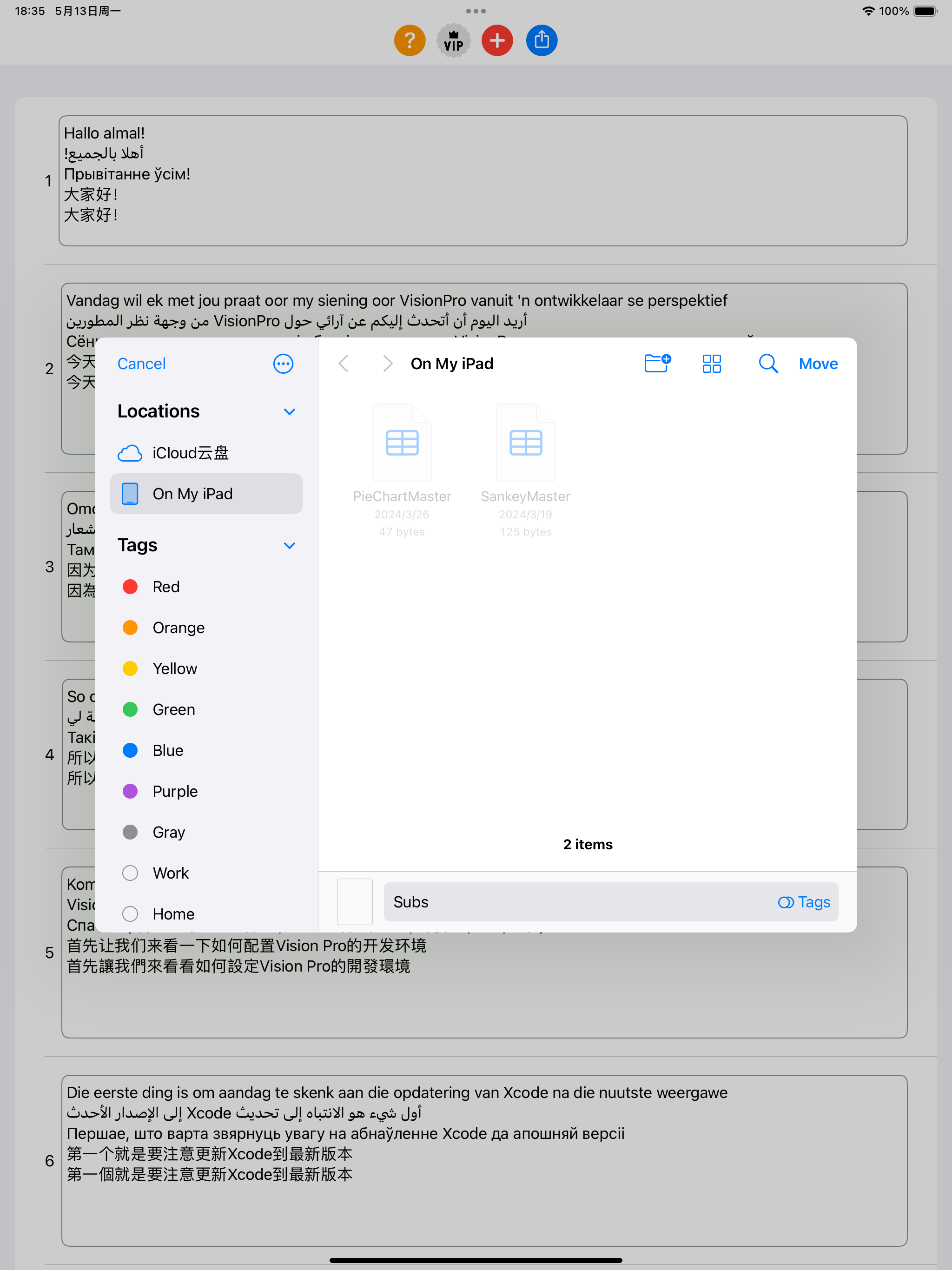Choose the Gray tag
The width and height of the screenshot is (952, 1270).
206,832
